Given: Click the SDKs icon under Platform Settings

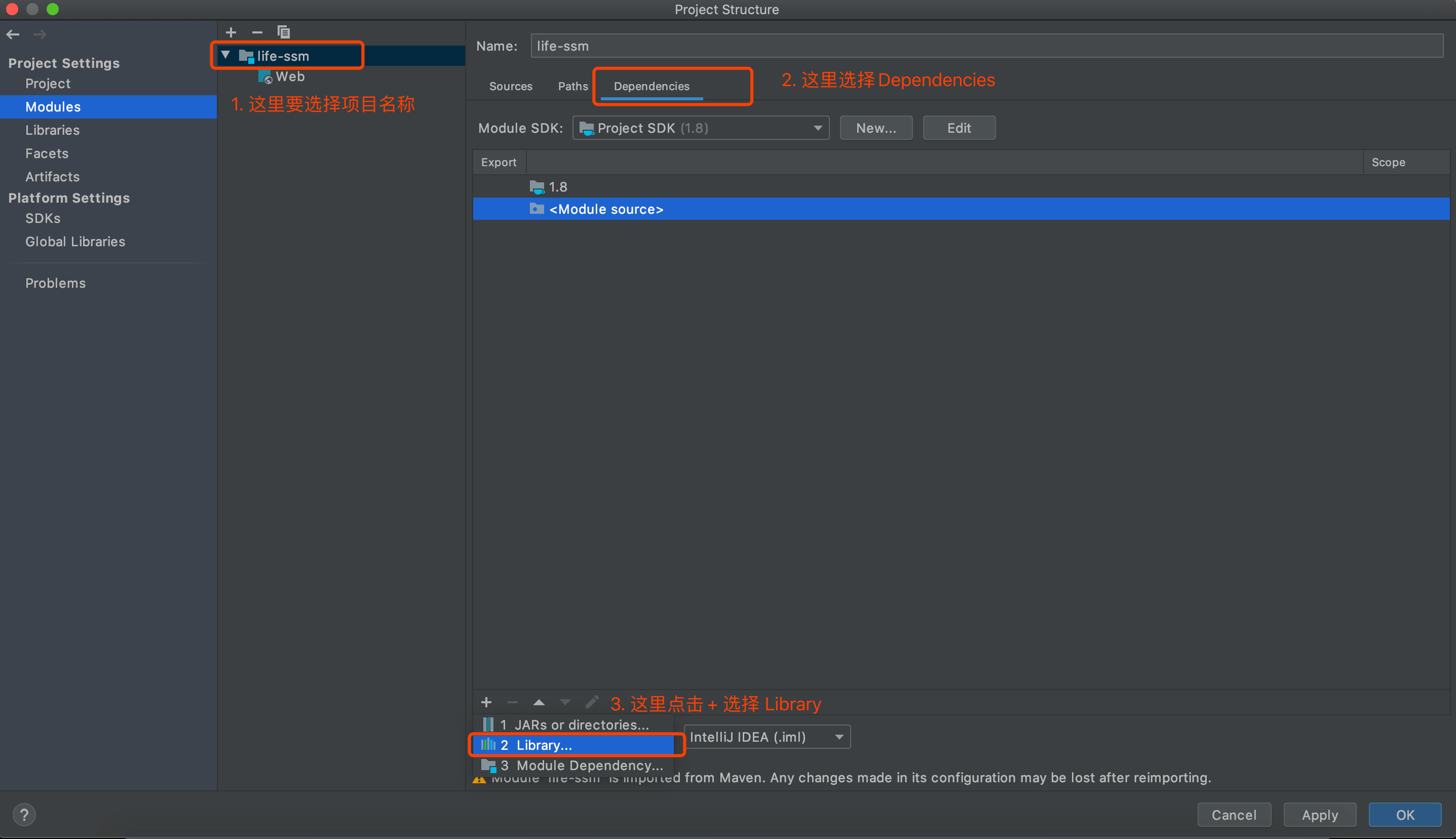Looking at the screenshot, I should click(40, 218).
